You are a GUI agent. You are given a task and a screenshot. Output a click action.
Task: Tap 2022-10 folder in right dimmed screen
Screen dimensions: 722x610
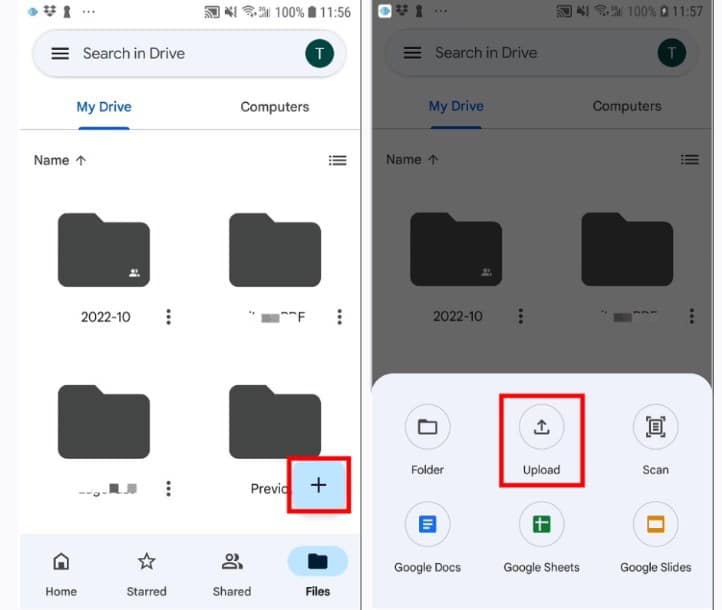456,249
